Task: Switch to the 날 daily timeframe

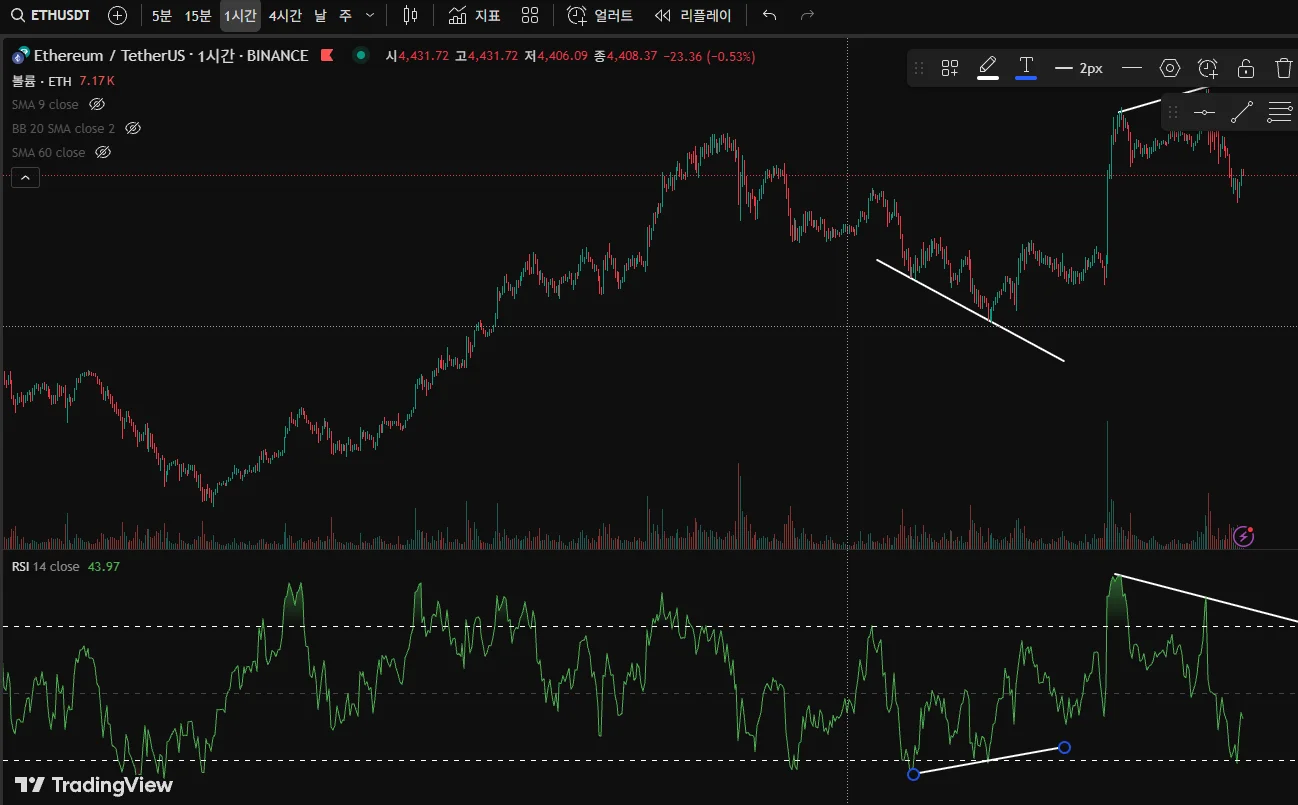Action: [x=320, y=16]
